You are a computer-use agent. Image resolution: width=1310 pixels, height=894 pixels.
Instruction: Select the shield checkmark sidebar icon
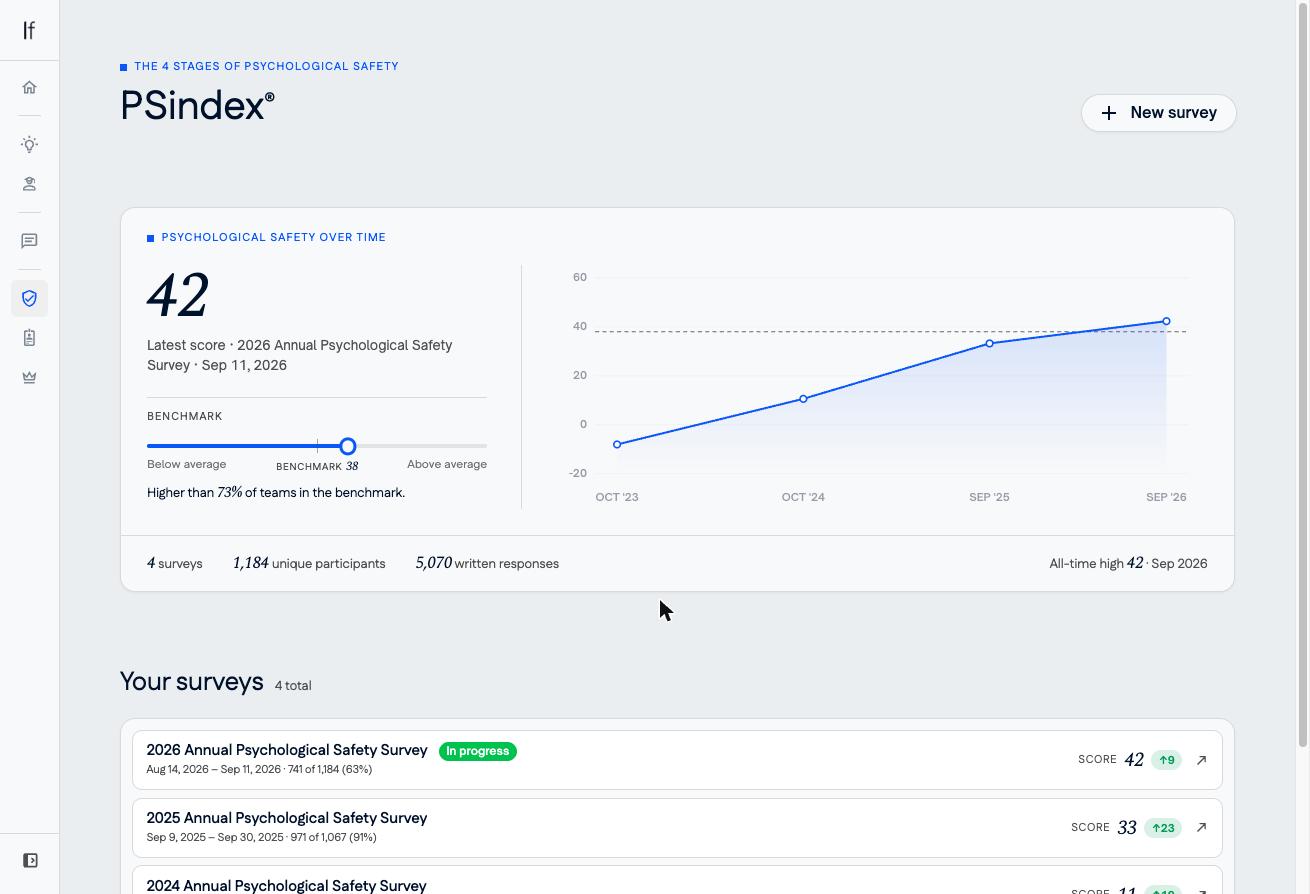coord(29,298)
